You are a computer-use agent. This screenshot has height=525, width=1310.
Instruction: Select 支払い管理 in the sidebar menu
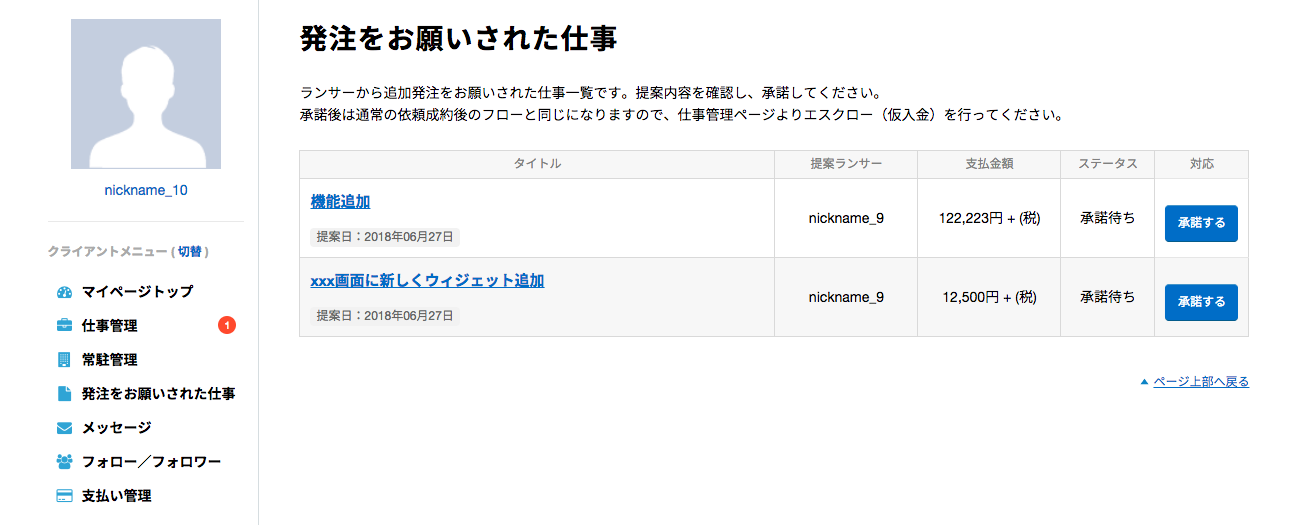(x=117, y=496)
